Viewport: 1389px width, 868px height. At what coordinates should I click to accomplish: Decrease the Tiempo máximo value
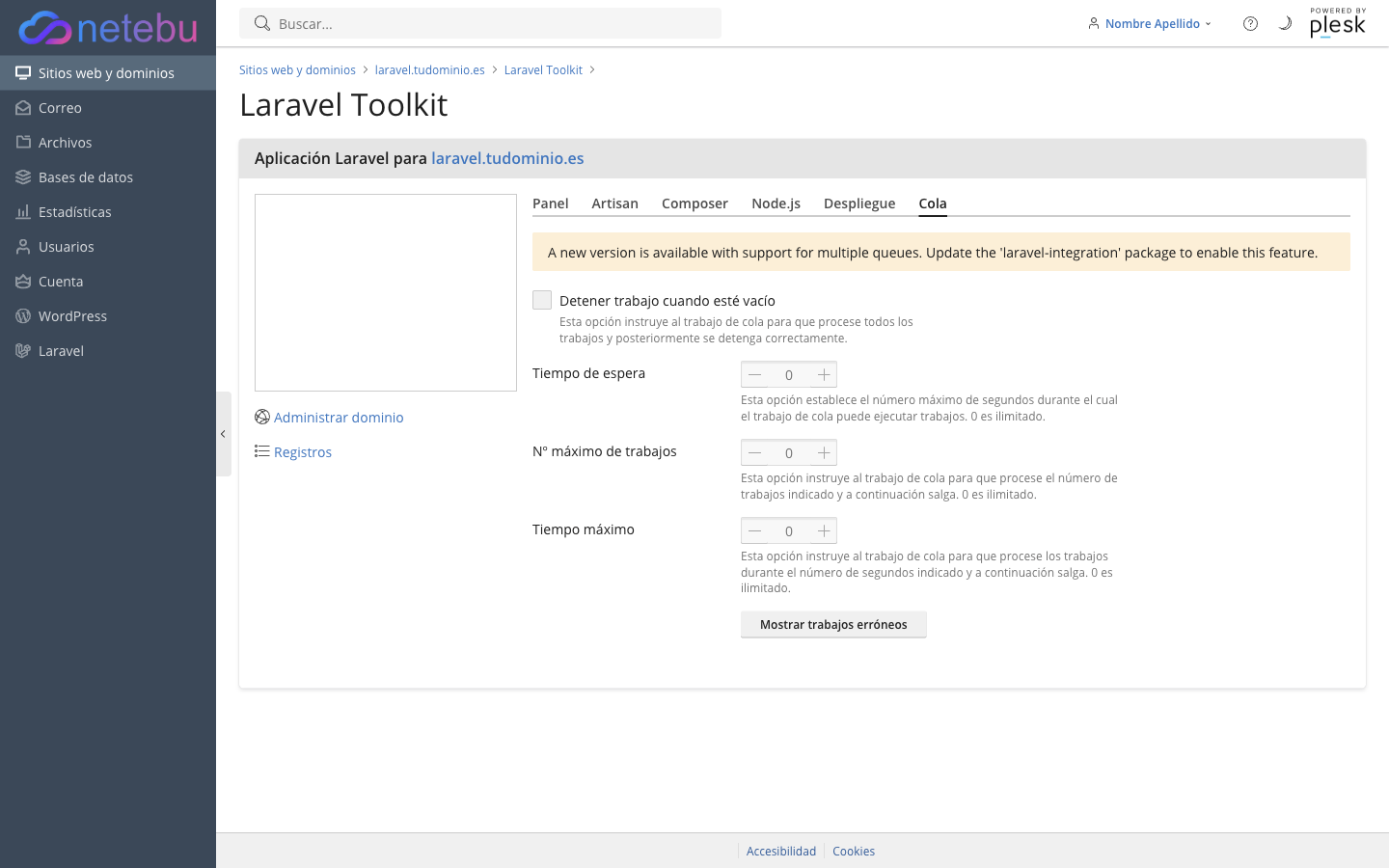point(755,530)
